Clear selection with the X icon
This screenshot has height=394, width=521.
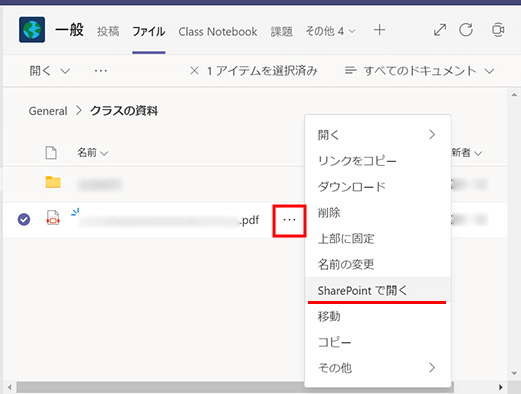[x=194, y=71]
